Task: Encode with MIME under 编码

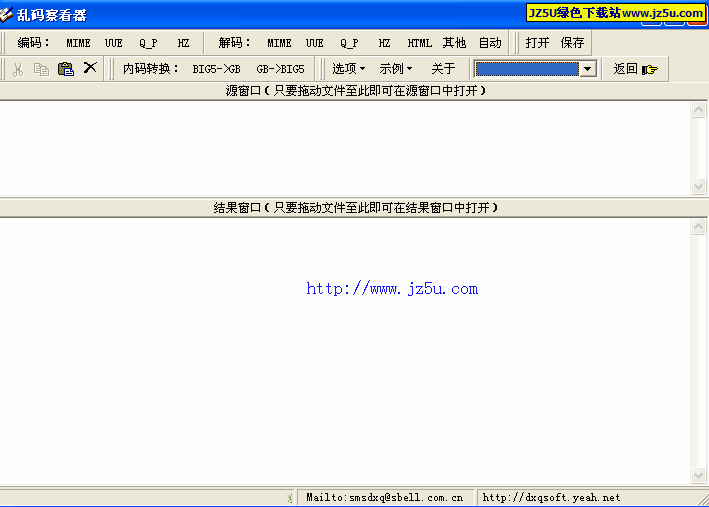Action: [78, 43]
